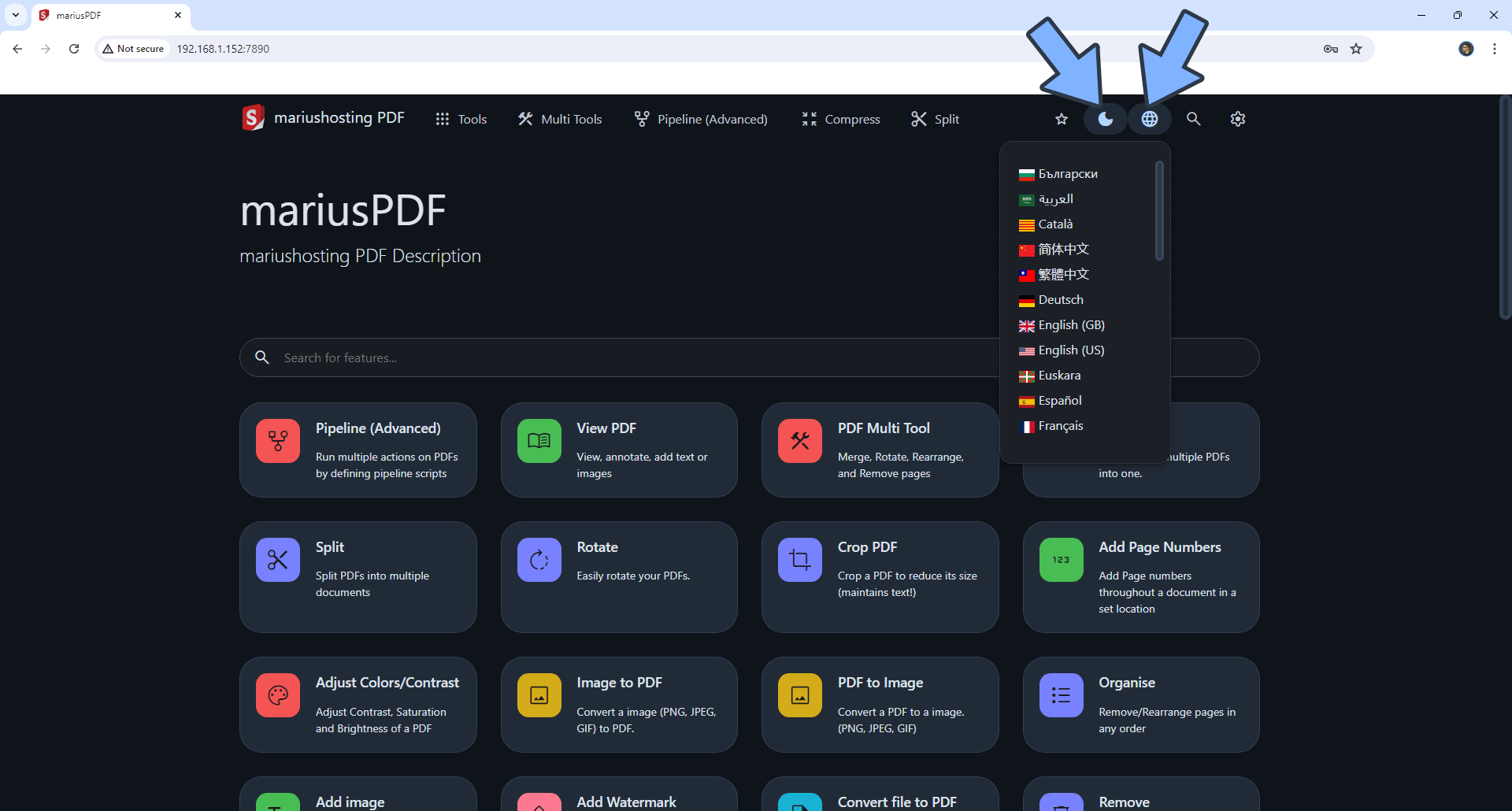Select Traditional Chinese 繁體中文
Viewport: 1512px width, 811px height.
point(1054,275)
